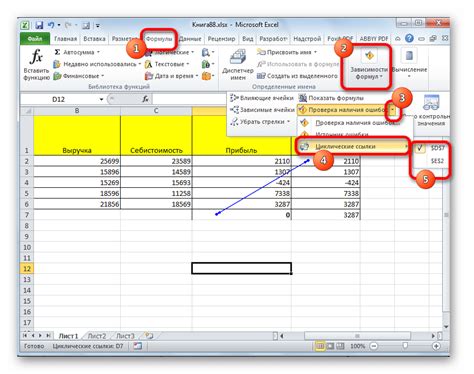Click the Зависимые ячейки trace icon

coord(234,109)
